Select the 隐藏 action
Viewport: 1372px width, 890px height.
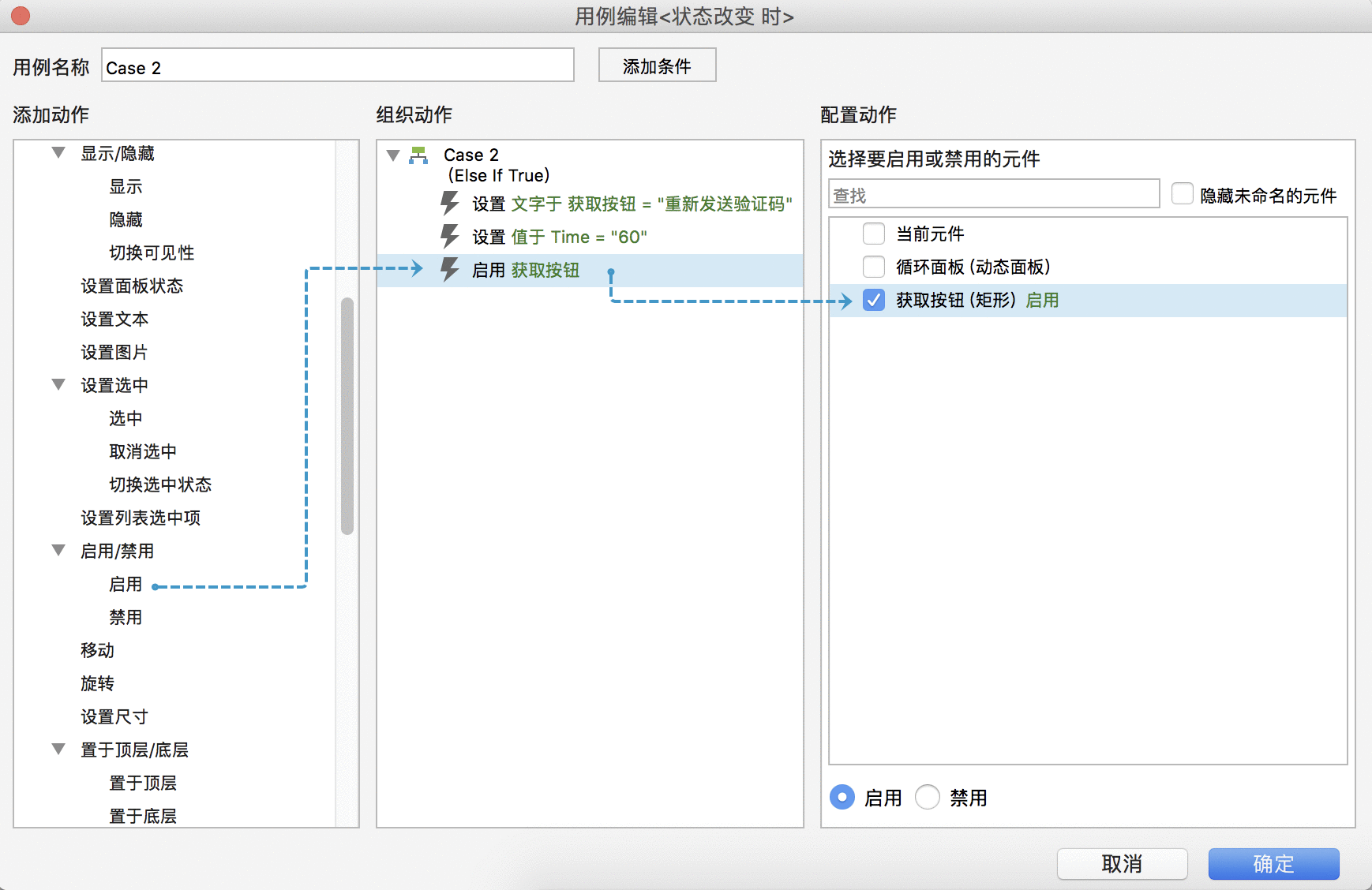coord(126,219)
